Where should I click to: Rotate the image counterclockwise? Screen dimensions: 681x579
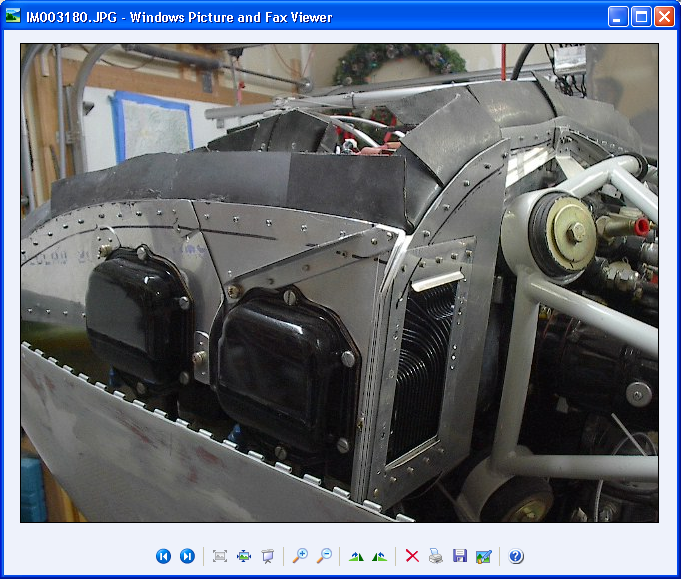[380, 556]
